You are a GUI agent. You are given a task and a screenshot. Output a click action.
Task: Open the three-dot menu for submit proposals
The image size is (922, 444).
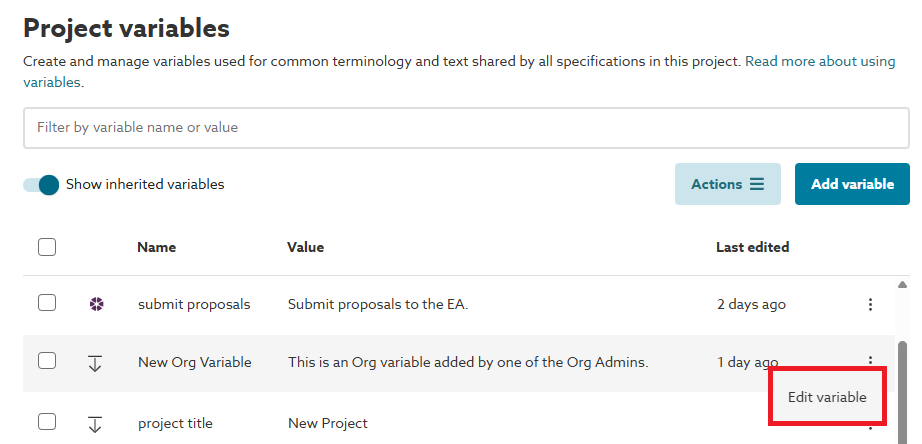870,304
